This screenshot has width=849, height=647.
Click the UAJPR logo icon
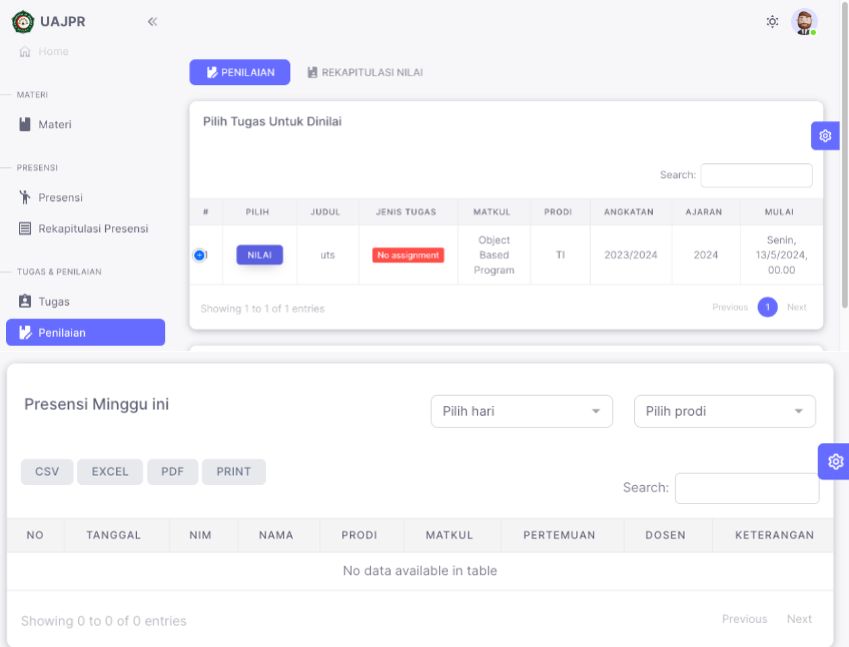22,22
